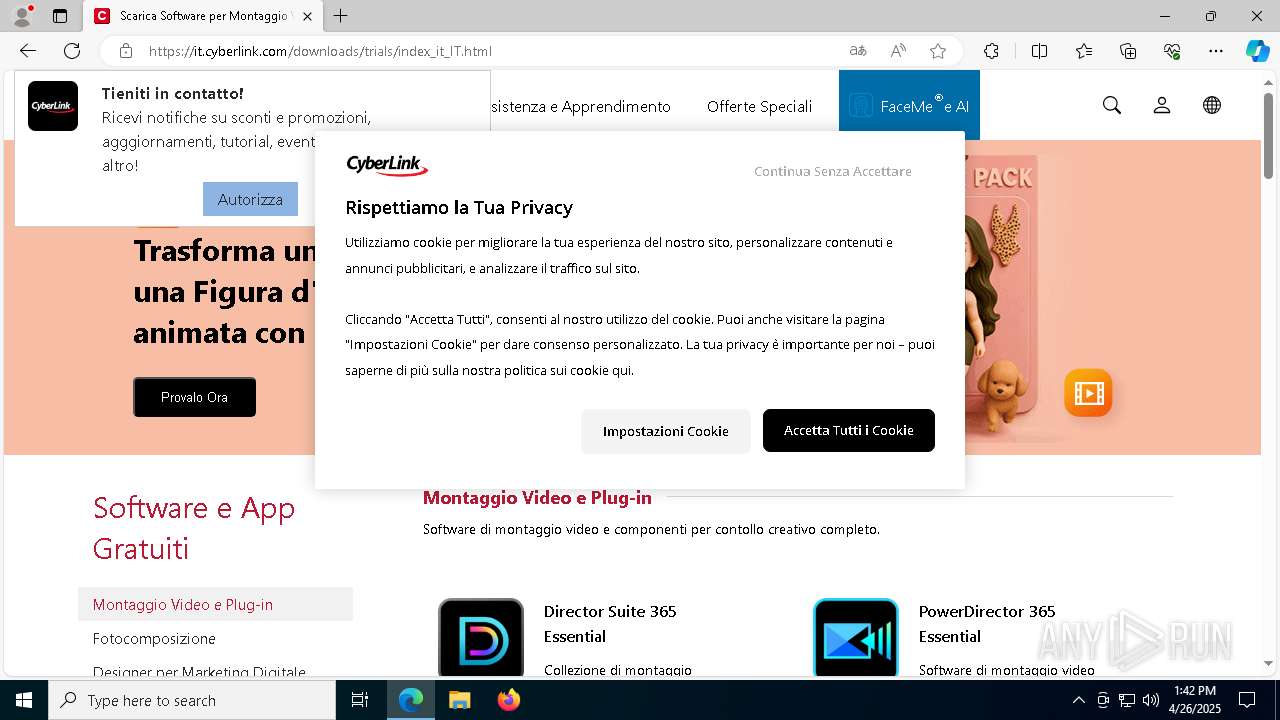The image size is (1280, 720).
Task: Add page to favorites star icon
Action: pos(938,51)
